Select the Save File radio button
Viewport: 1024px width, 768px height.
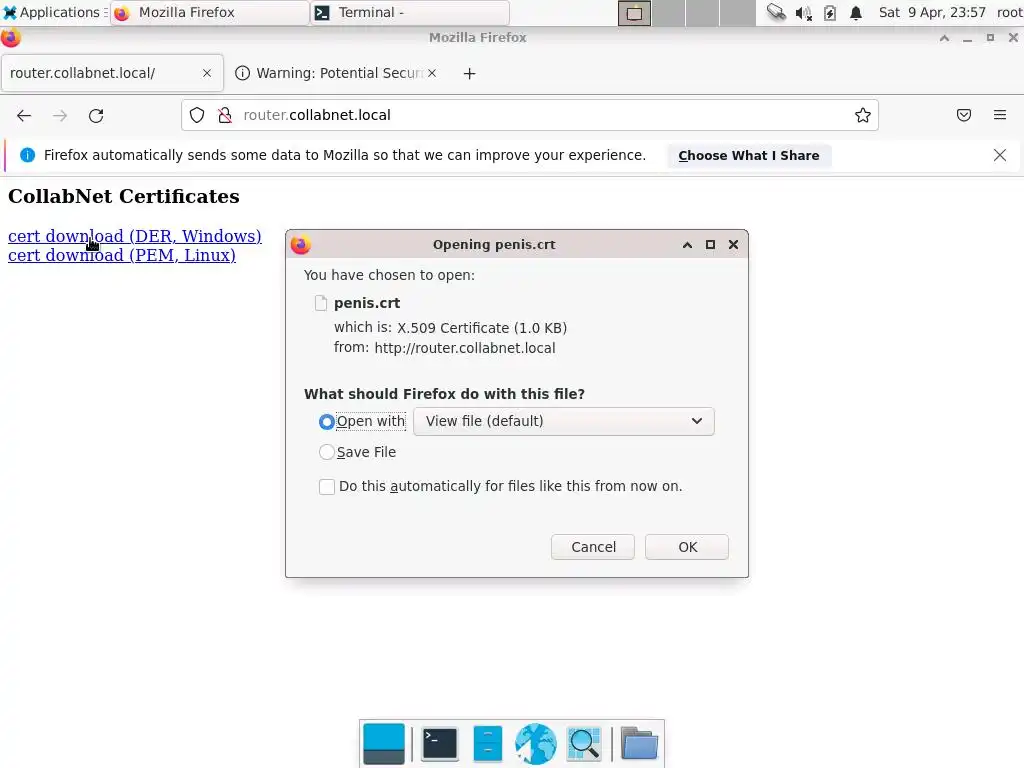click(327, 452)
